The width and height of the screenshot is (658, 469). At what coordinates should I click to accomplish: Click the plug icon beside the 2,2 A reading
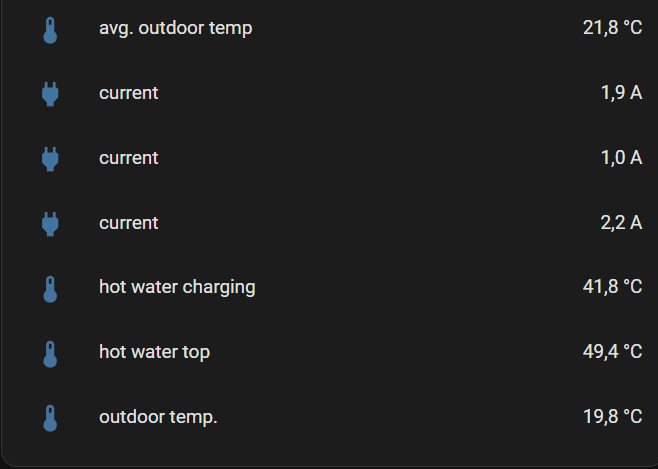pyautogui.click(x=50, y=224)
